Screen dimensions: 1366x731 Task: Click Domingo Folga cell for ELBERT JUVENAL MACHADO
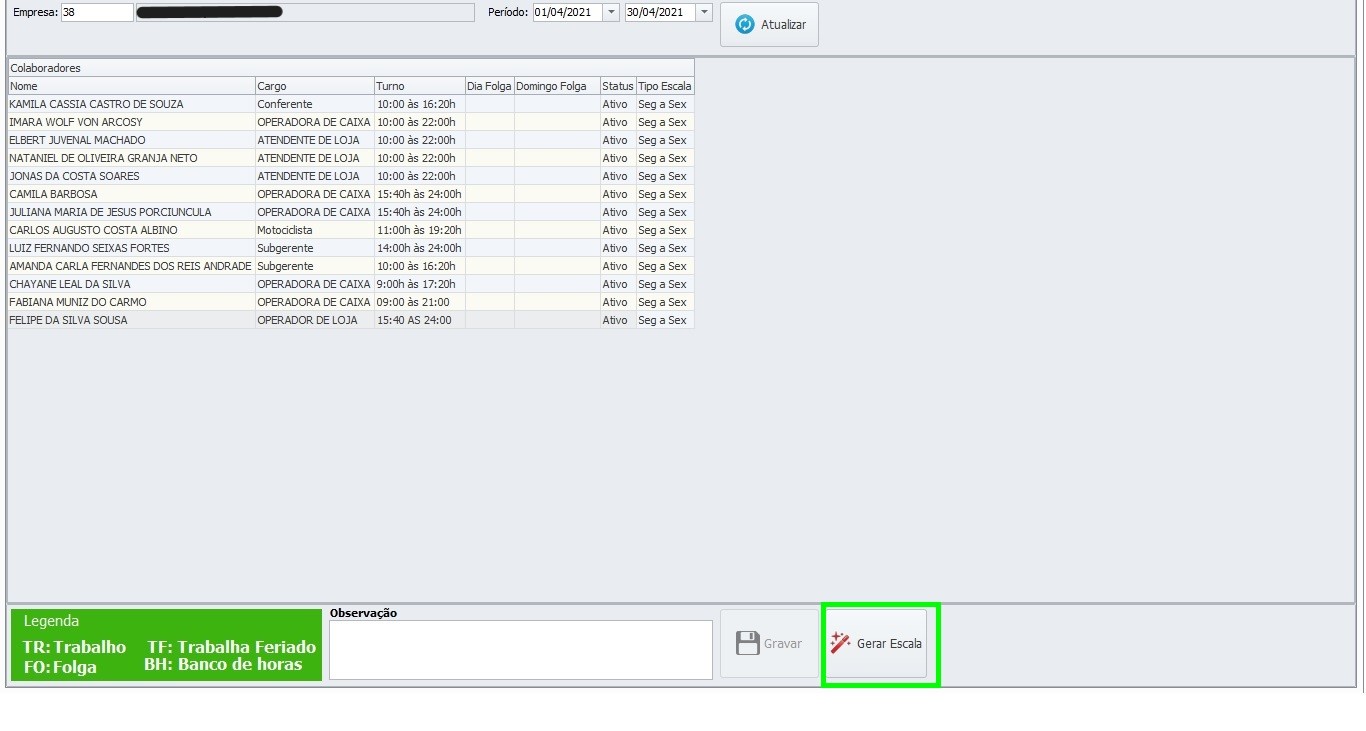tap(556, 140)
